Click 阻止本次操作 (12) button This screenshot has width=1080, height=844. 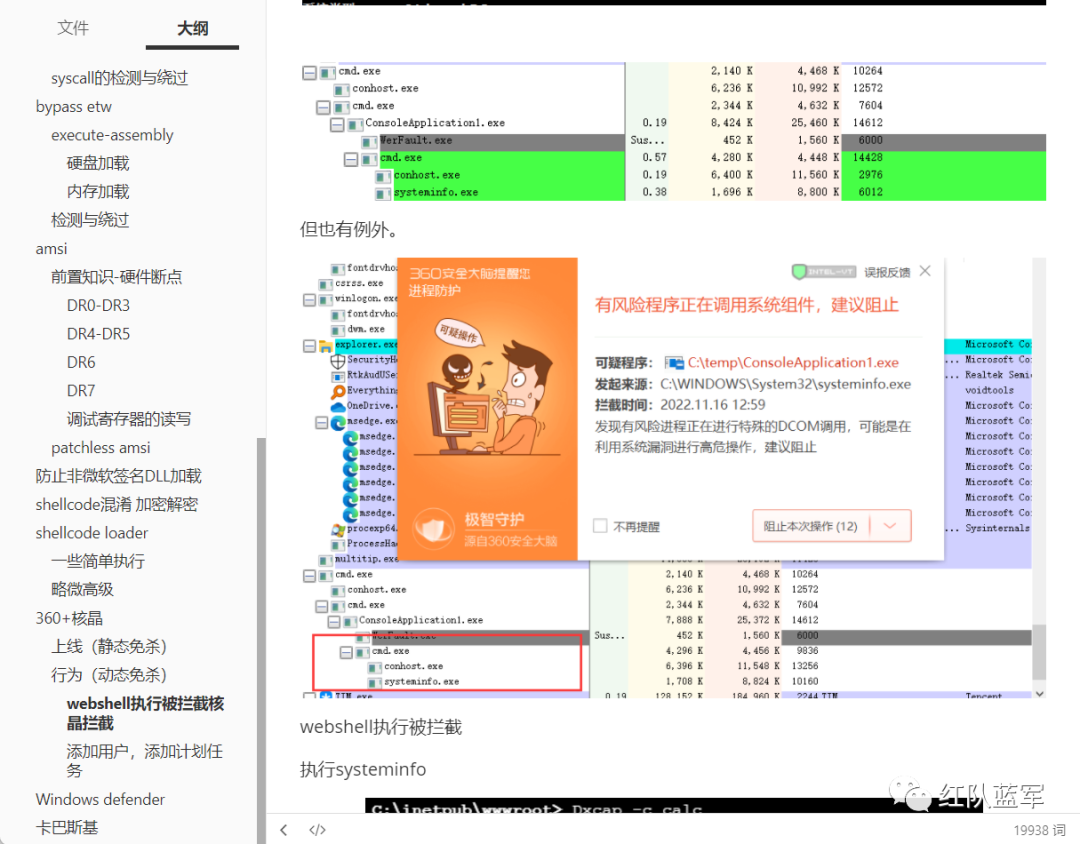click(811, 526)
